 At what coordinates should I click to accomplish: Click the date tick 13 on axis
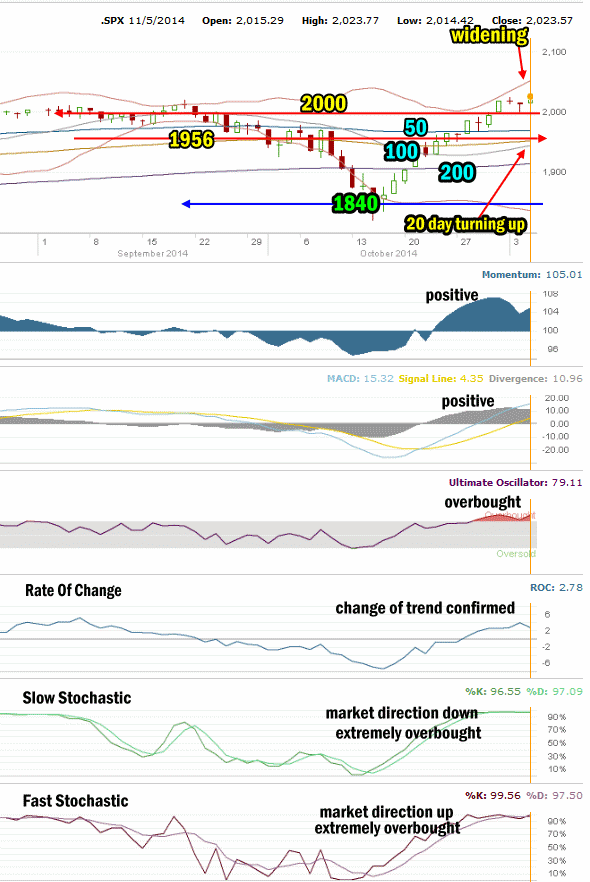pyautogui.click(x=361, y=242)
